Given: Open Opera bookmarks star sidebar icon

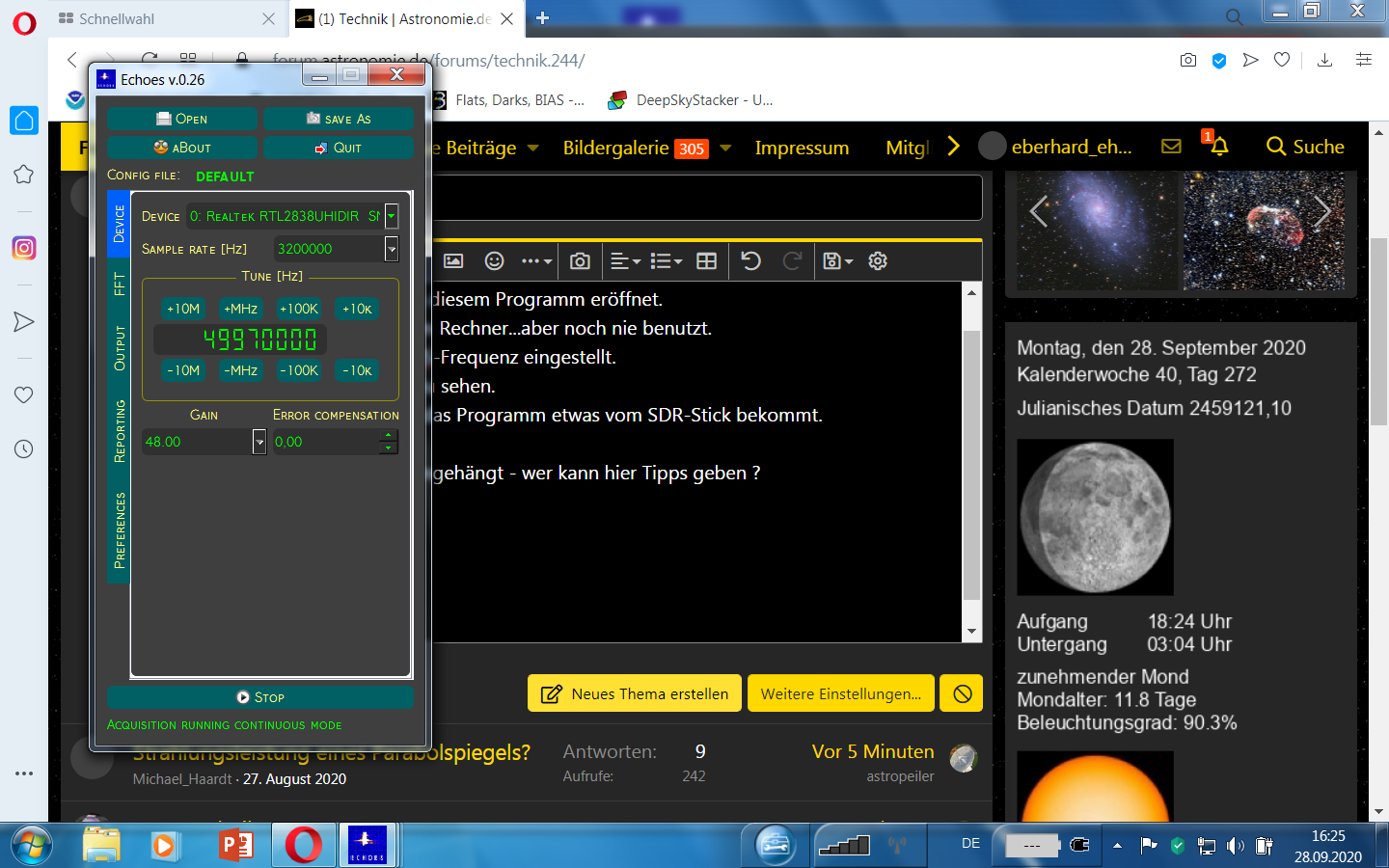Looking at the screenshot, I should coord(24,175).
